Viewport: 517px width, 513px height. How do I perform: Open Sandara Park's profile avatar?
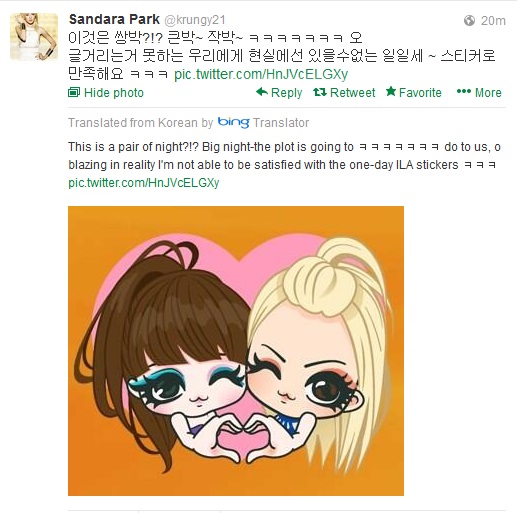[34, 37]
